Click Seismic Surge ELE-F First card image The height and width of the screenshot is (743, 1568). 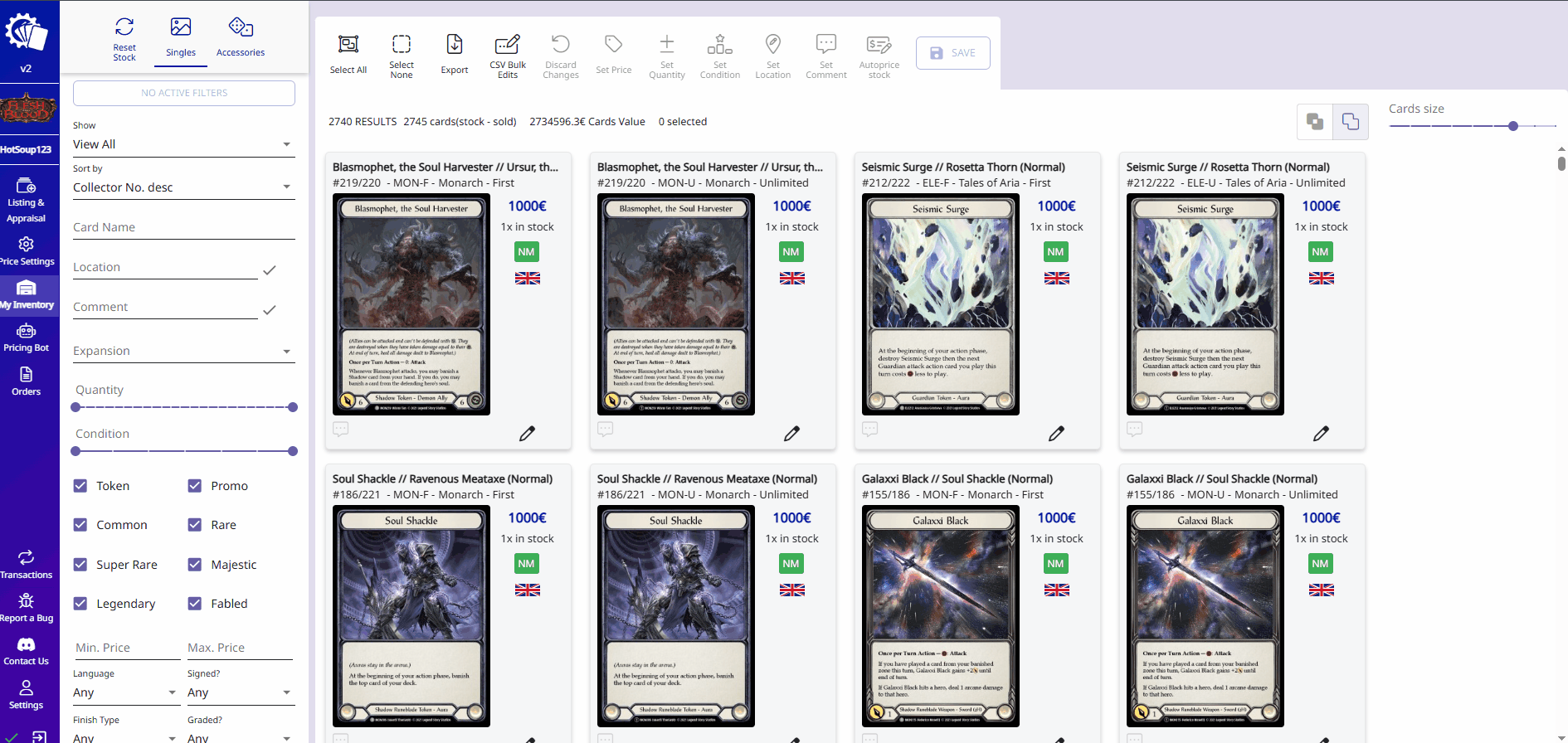(x=941, y=304)
